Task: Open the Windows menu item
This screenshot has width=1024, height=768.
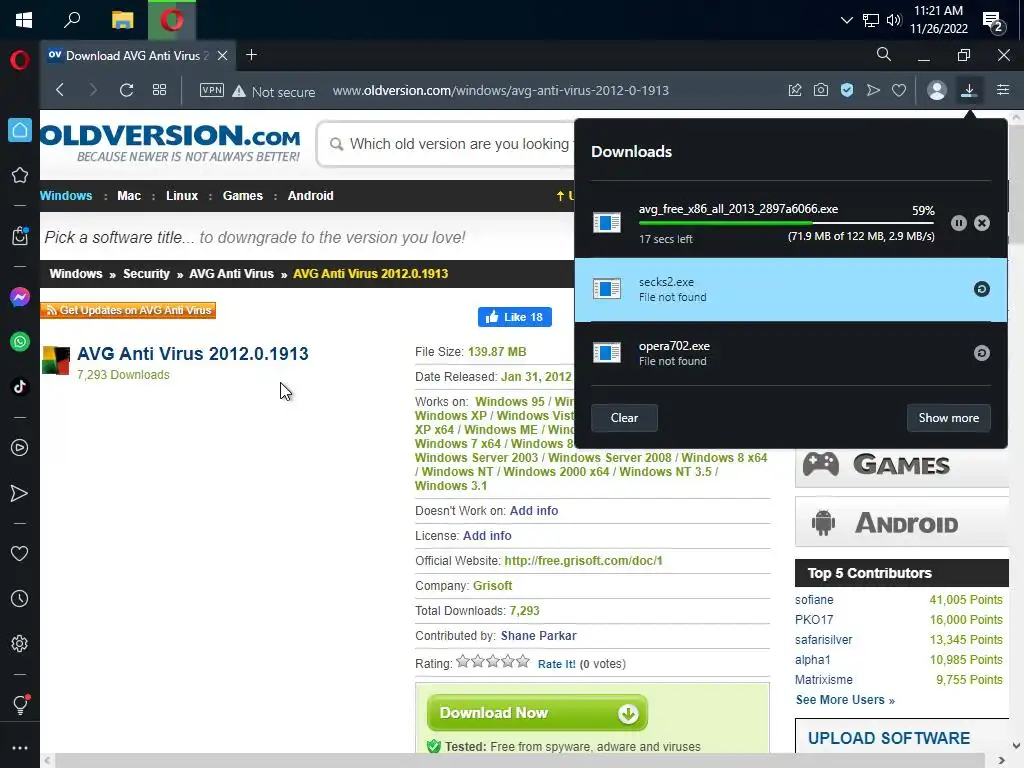Action: point(66,196)
